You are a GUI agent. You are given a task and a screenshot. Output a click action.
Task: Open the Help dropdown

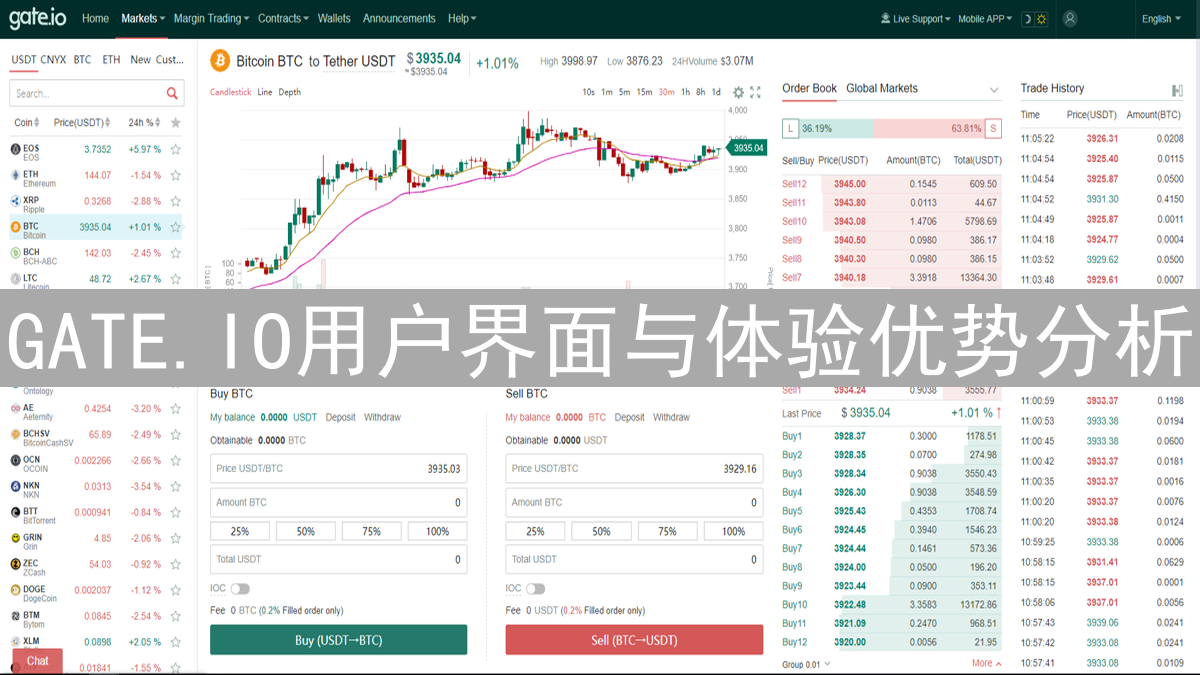pos(462,18)
